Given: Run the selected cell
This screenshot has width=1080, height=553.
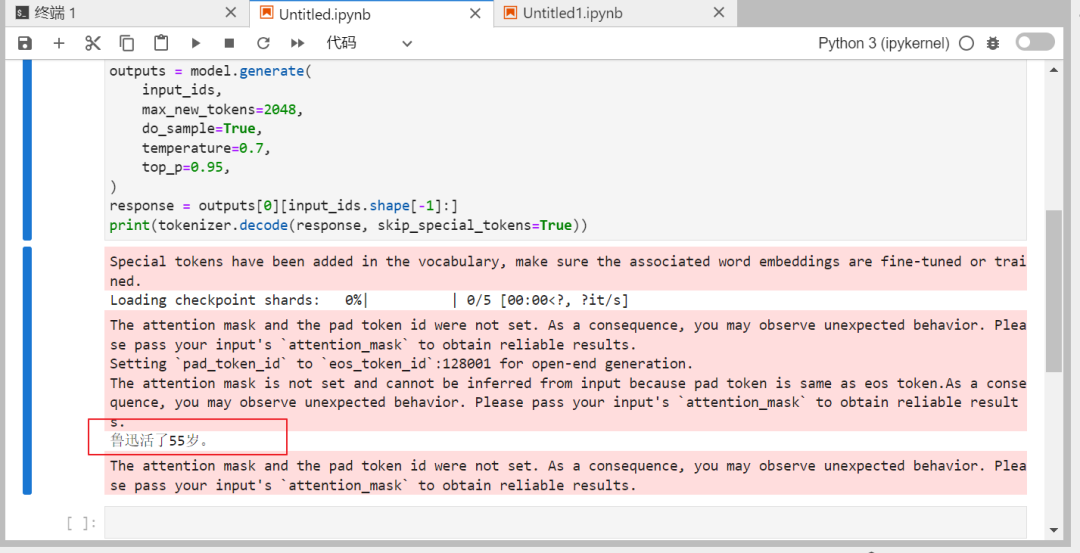Looking at the screenshot, I should (x=196, y=43).
